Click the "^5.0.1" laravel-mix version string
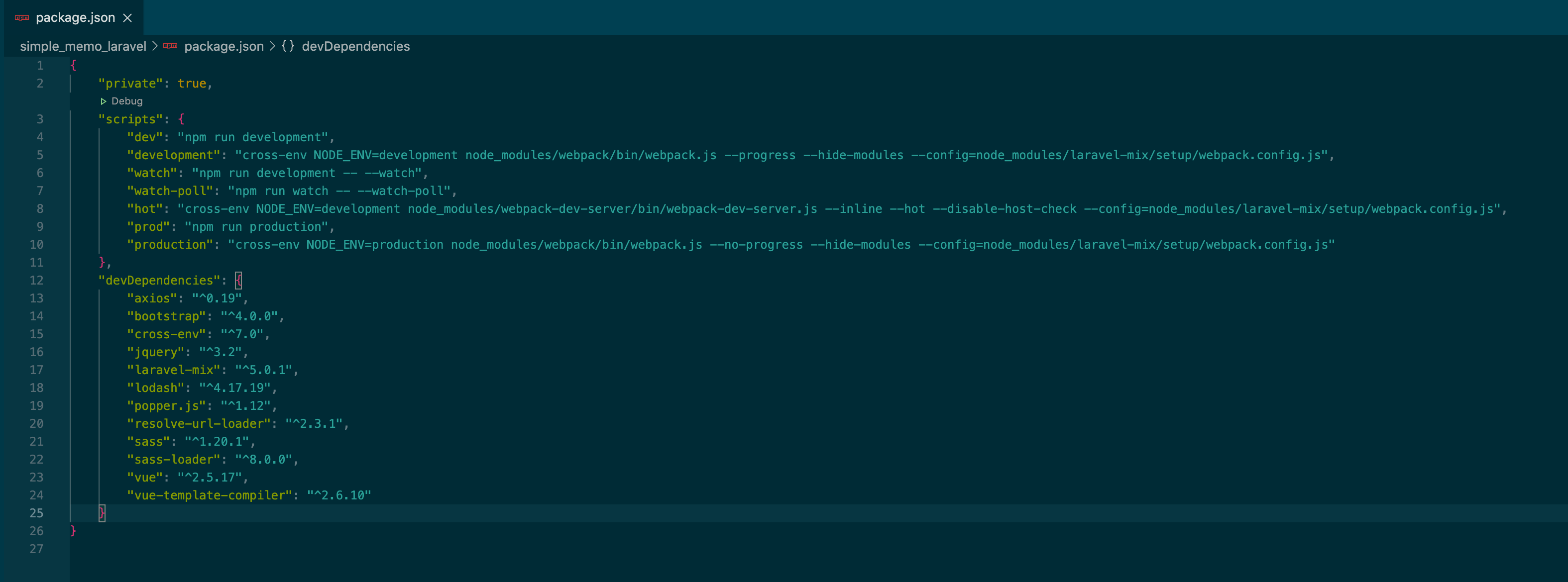This screenshot has width=1568, height=582. 263,370
